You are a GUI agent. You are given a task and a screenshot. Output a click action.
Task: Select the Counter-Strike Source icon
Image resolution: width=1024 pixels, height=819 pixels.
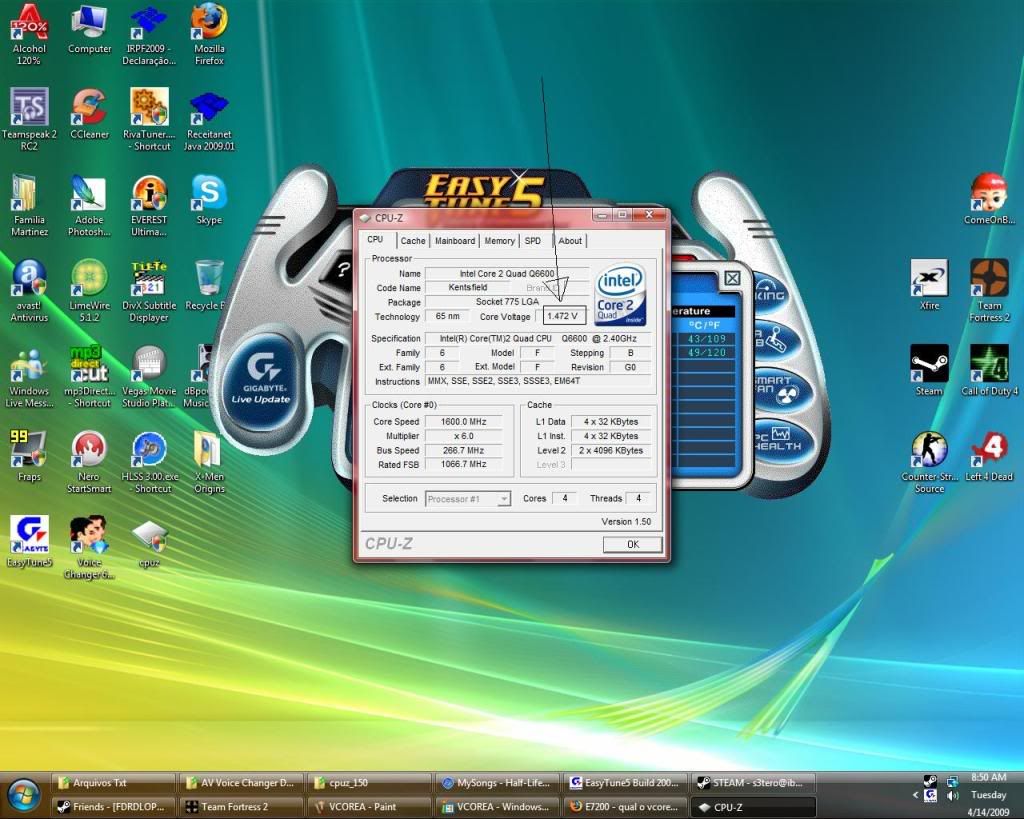[929, 462]
